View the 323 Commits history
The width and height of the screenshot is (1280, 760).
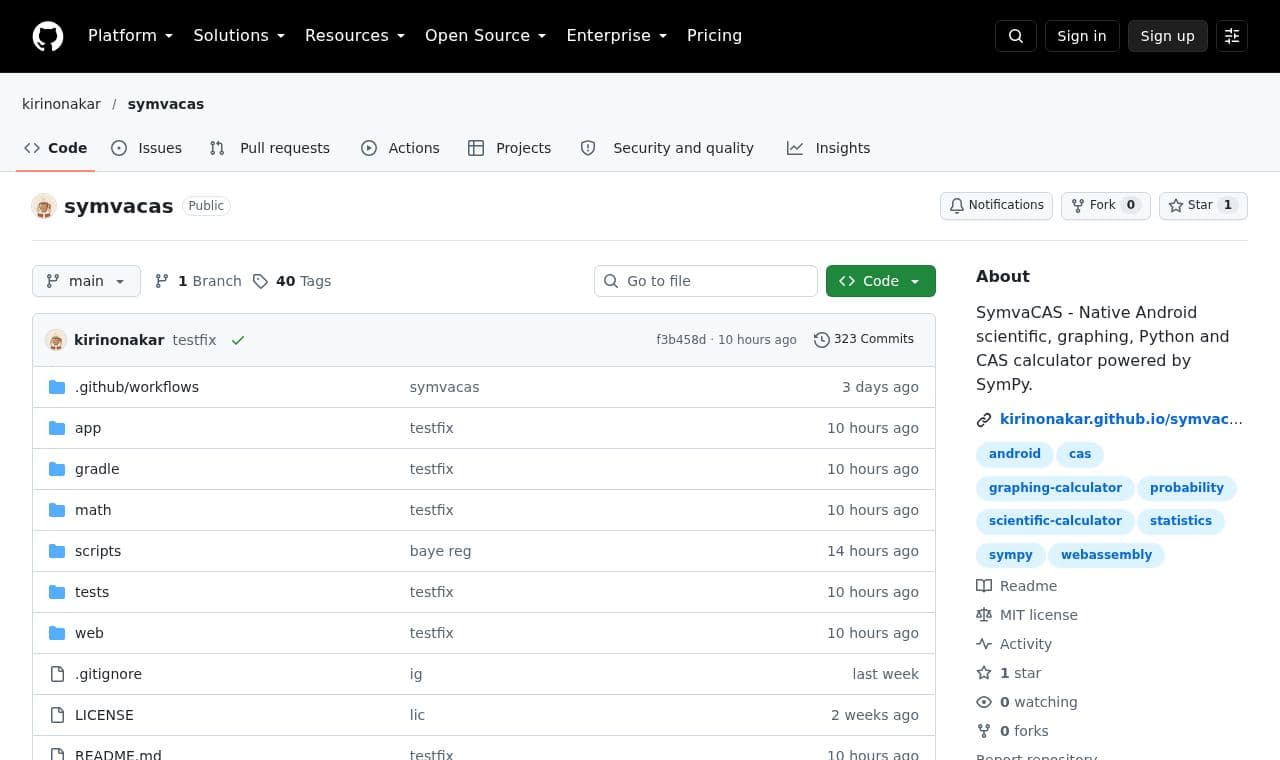[864, 340]
